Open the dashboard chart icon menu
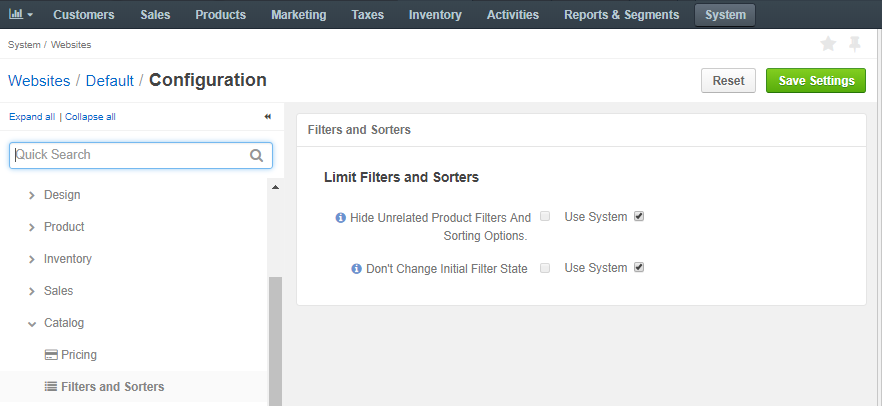The image size is (882, 406). (x=21, y=15)
